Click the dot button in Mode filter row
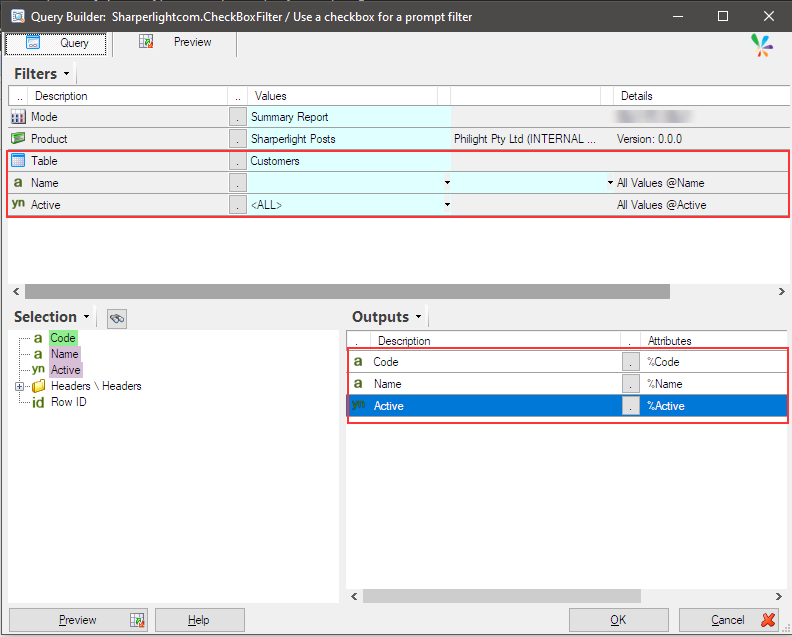This screenshot has height=637, width=792. click(x=237, y=117)
